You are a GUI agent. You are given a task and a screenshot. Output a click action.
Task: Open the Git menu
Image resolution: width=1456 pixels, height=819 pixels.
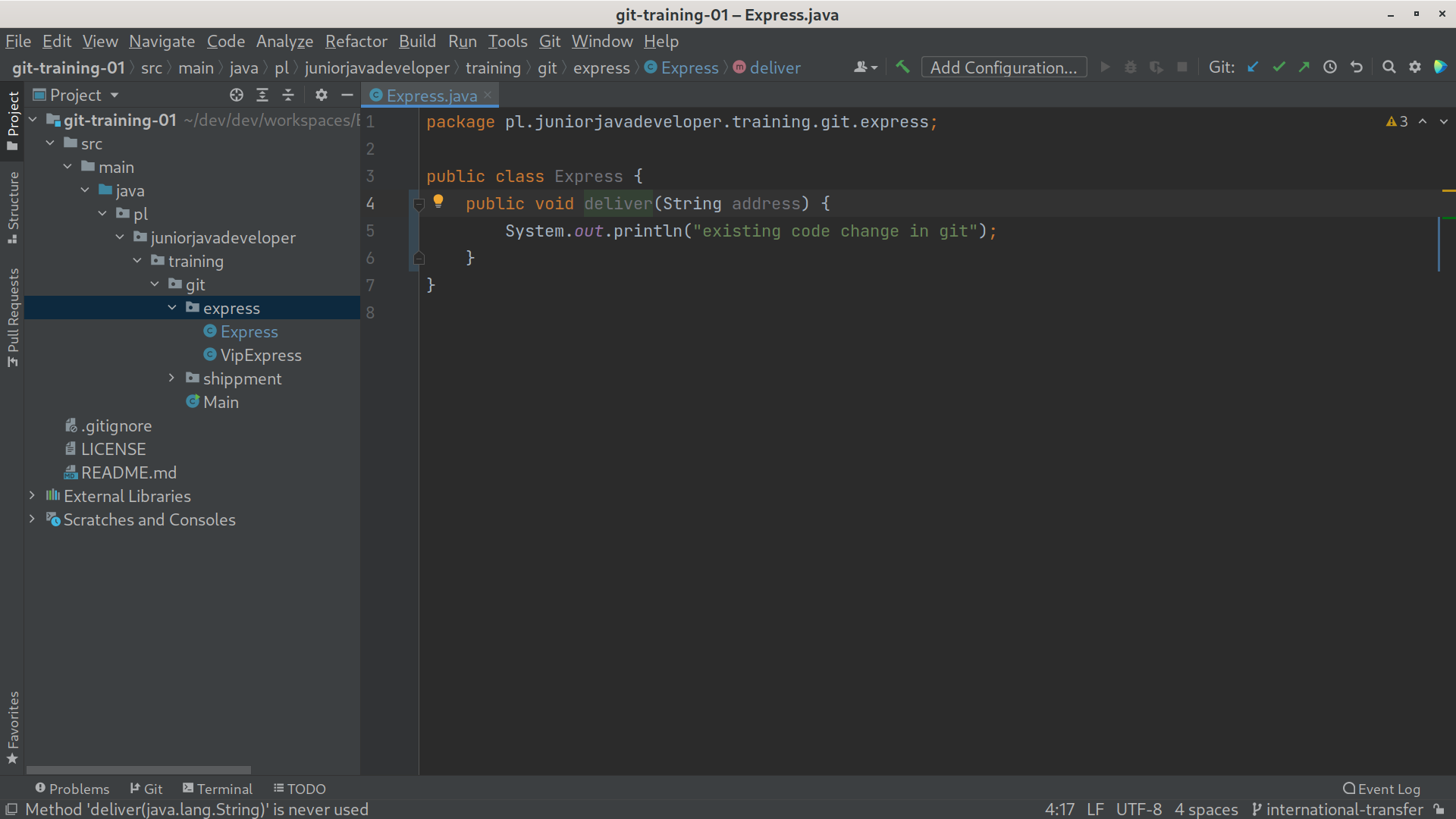[x=550, y=41]
